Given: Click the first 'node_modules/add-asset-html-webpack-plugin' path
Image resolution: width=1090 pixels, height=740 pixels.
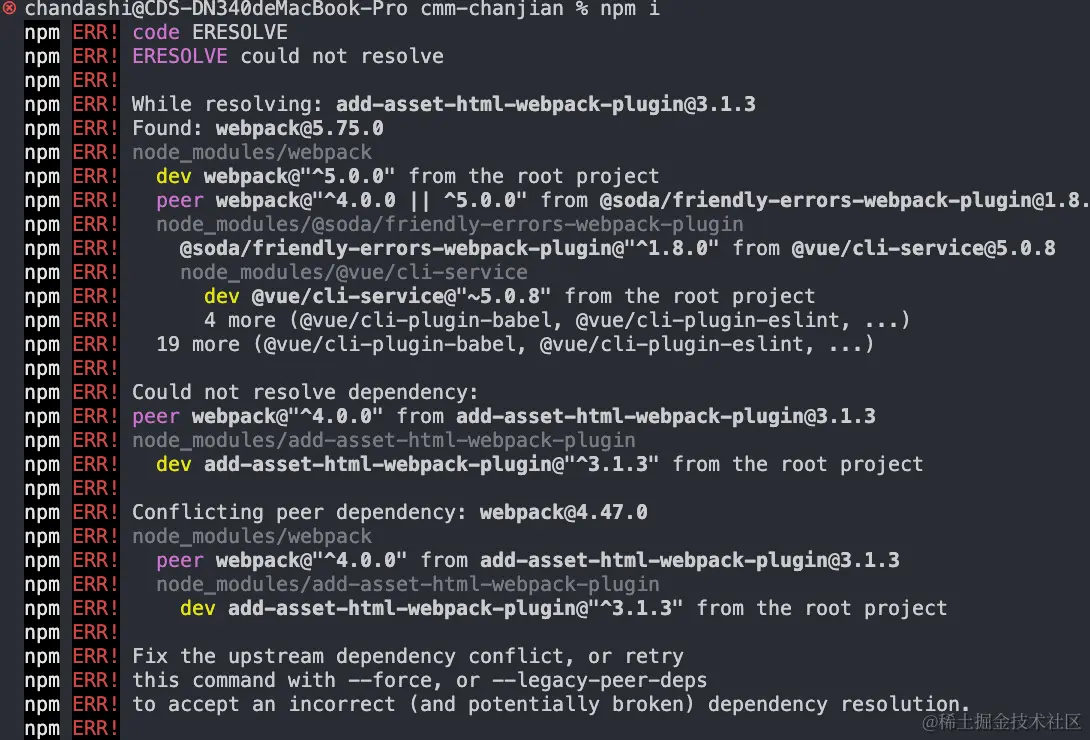Looking at the screenshot, I should pos(384,441).
